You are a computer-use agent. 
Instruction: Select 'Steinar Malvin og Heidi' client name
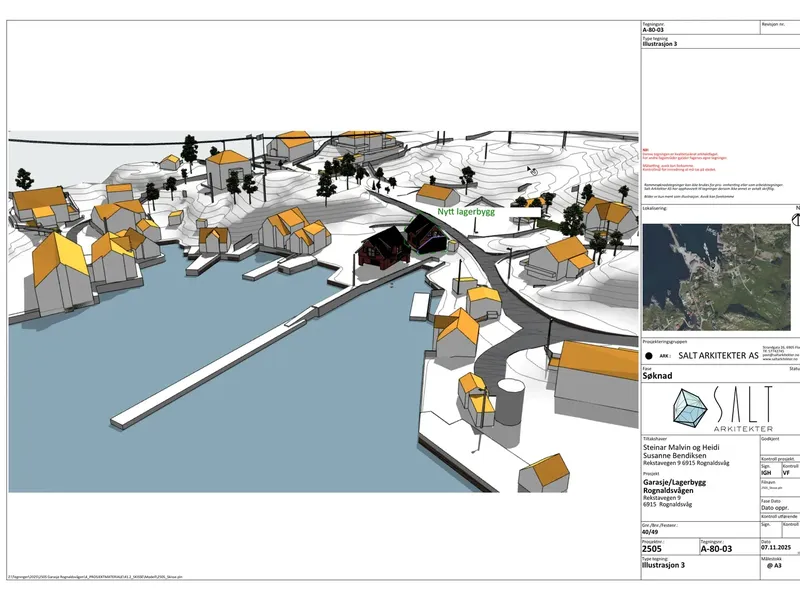(681, 447)
